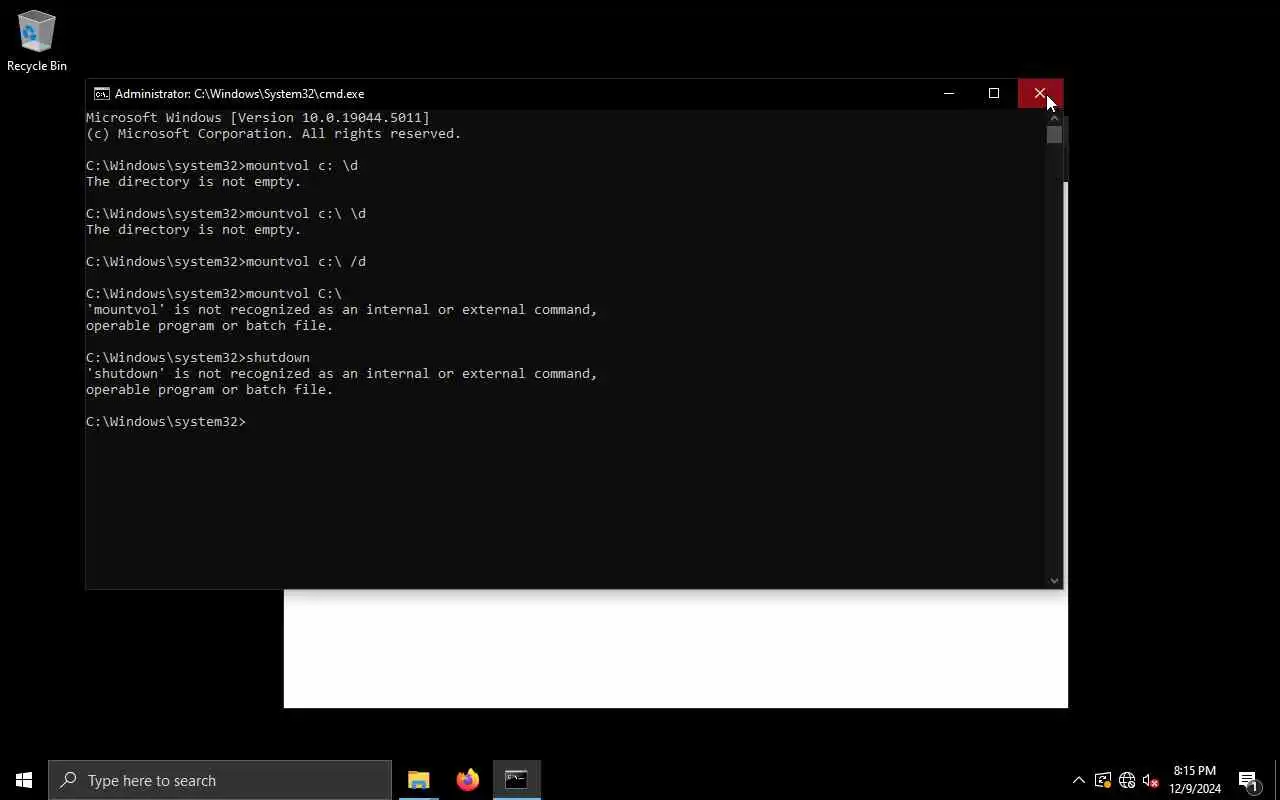Click the muted volume tray icon
The width and height of the screenshot is (1280, 800).
[x=1150, y=780]
